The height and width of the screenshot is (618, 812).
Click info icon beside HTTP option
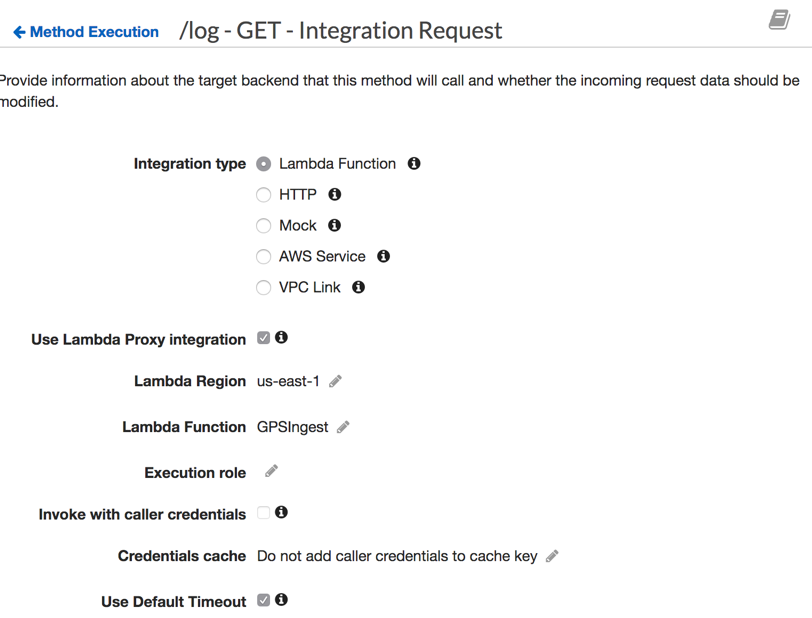(335, 194)
